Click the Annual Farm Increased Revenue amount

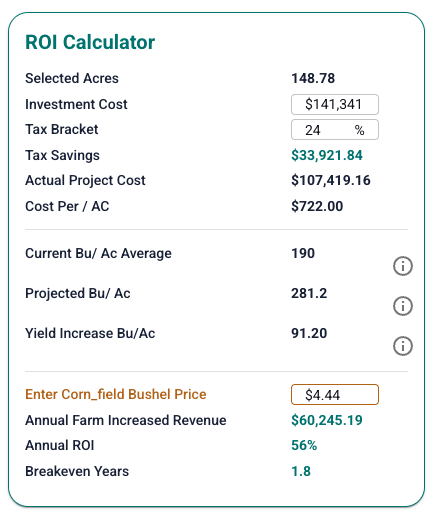(327, 420)
